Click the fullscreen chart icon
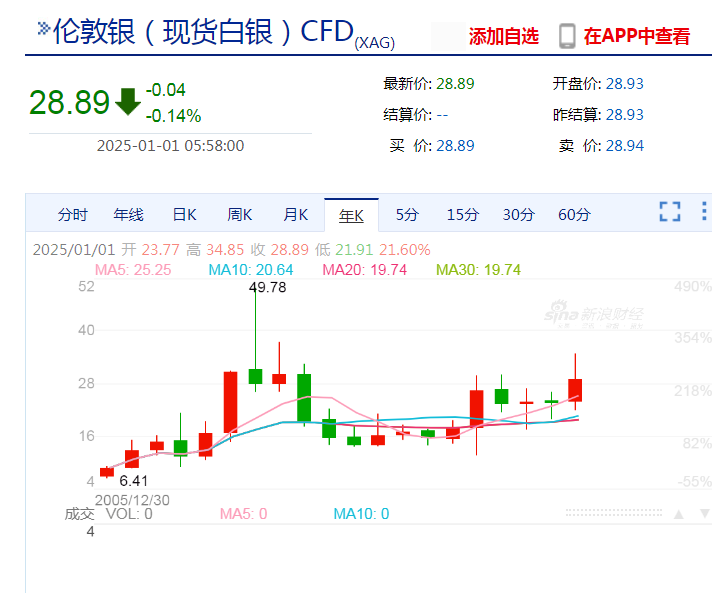This screenshot has width=712, height=593. point(669,212)
